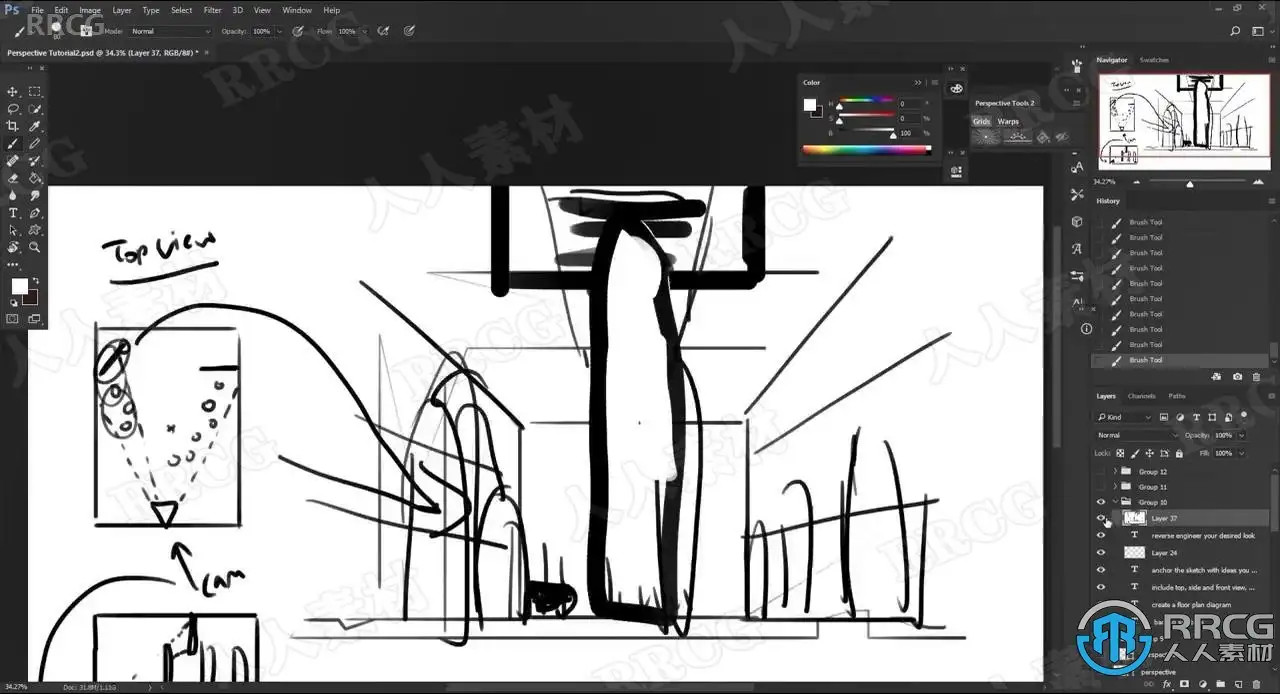The image size is (1280, 694).
Task: Swap foreground and background colors
Action: coord(34,279)
